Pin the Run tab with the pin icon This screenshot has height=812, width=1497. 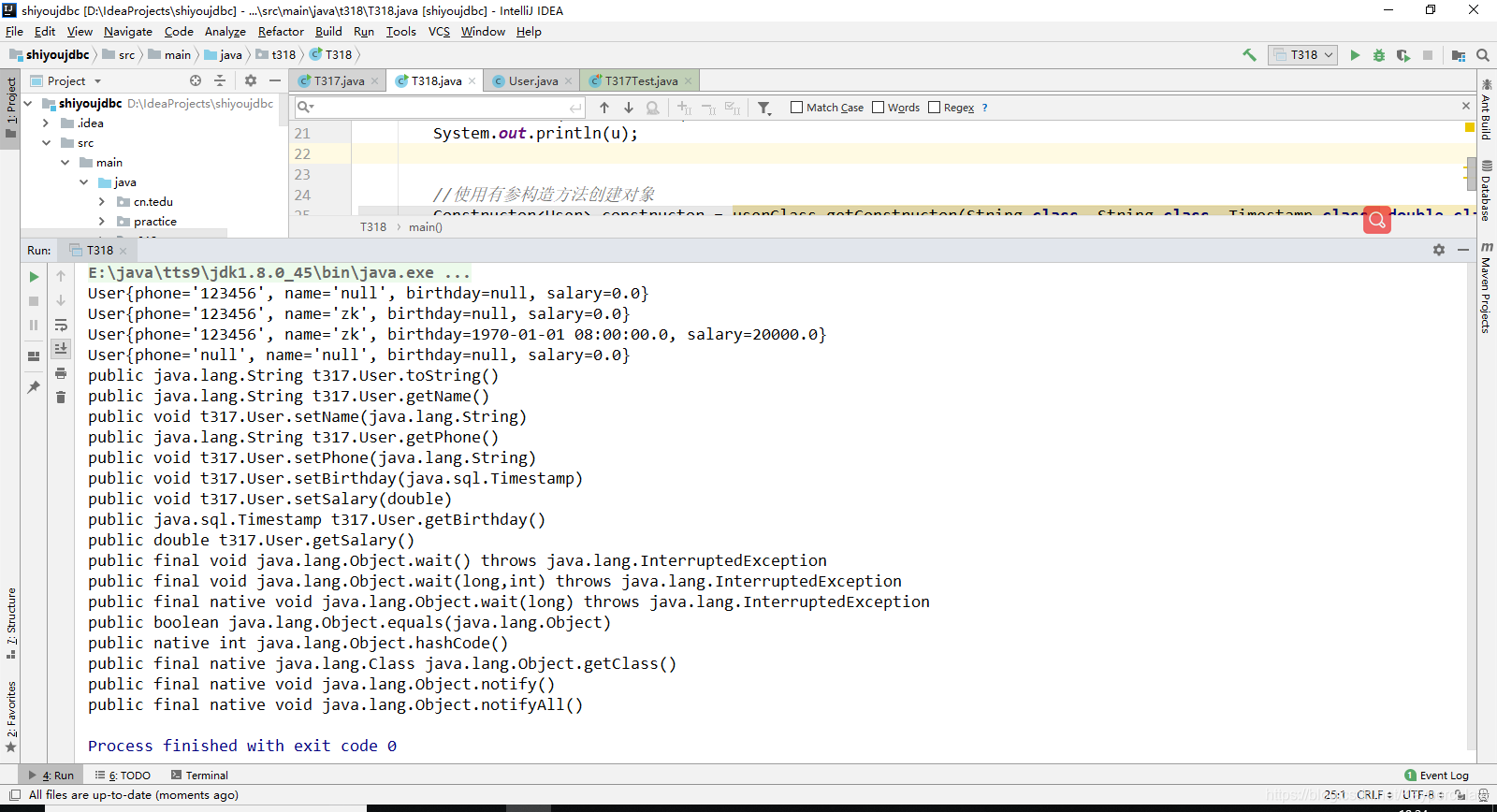pyautogui.click(x=34, y=387)
